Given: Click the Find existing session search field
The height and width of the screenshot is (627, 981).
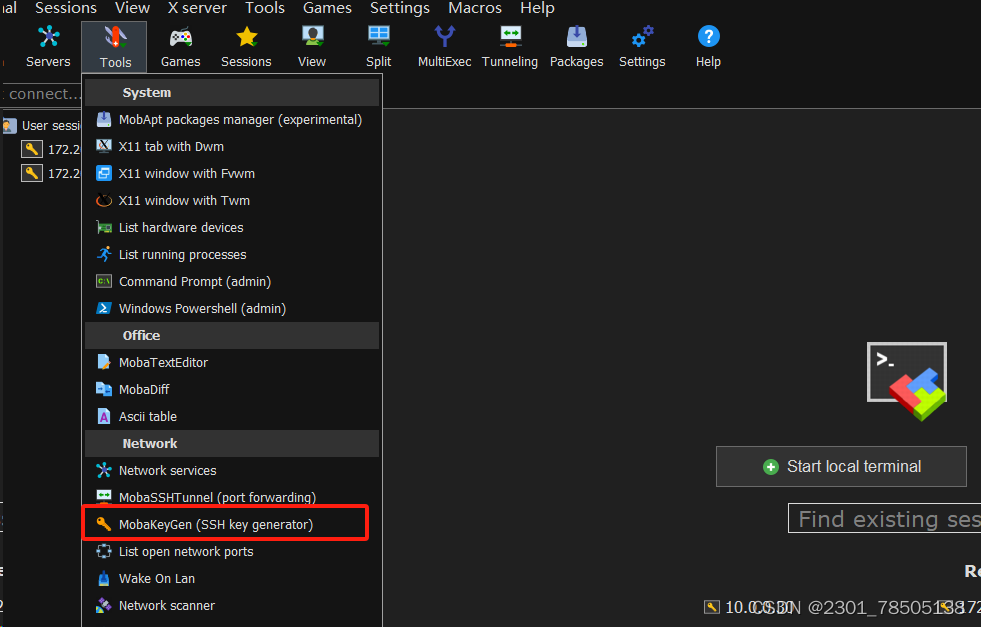Looking at the screenshot, I should click(884, 518).
